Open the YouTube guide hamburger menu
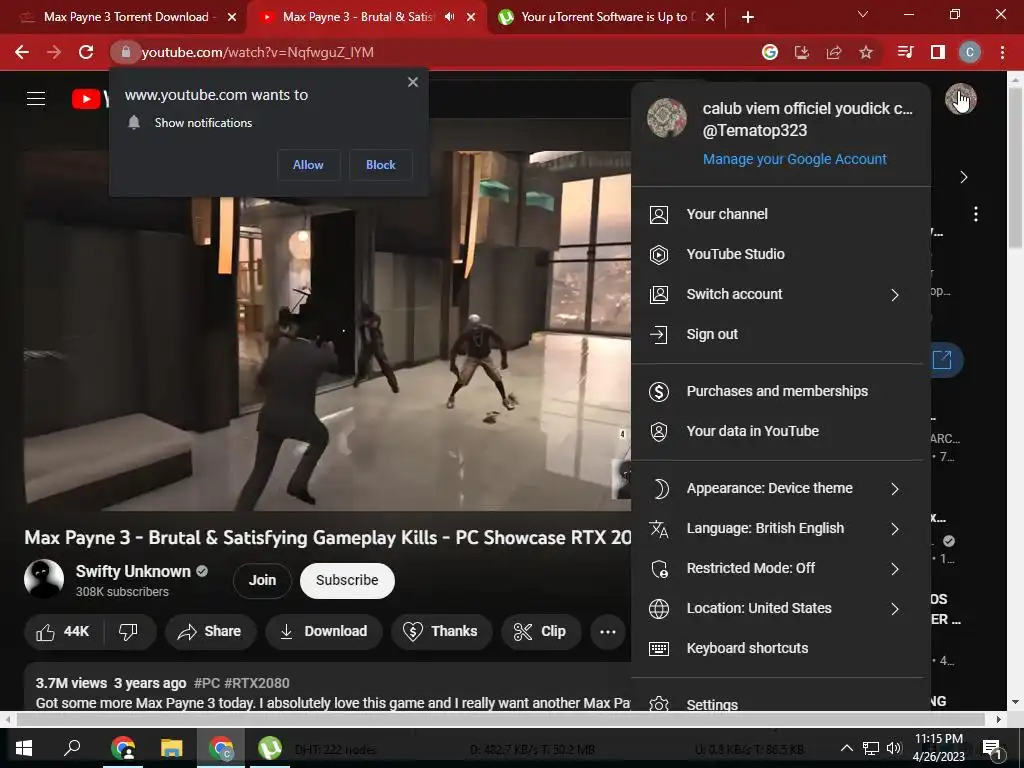 pos(36,99)
